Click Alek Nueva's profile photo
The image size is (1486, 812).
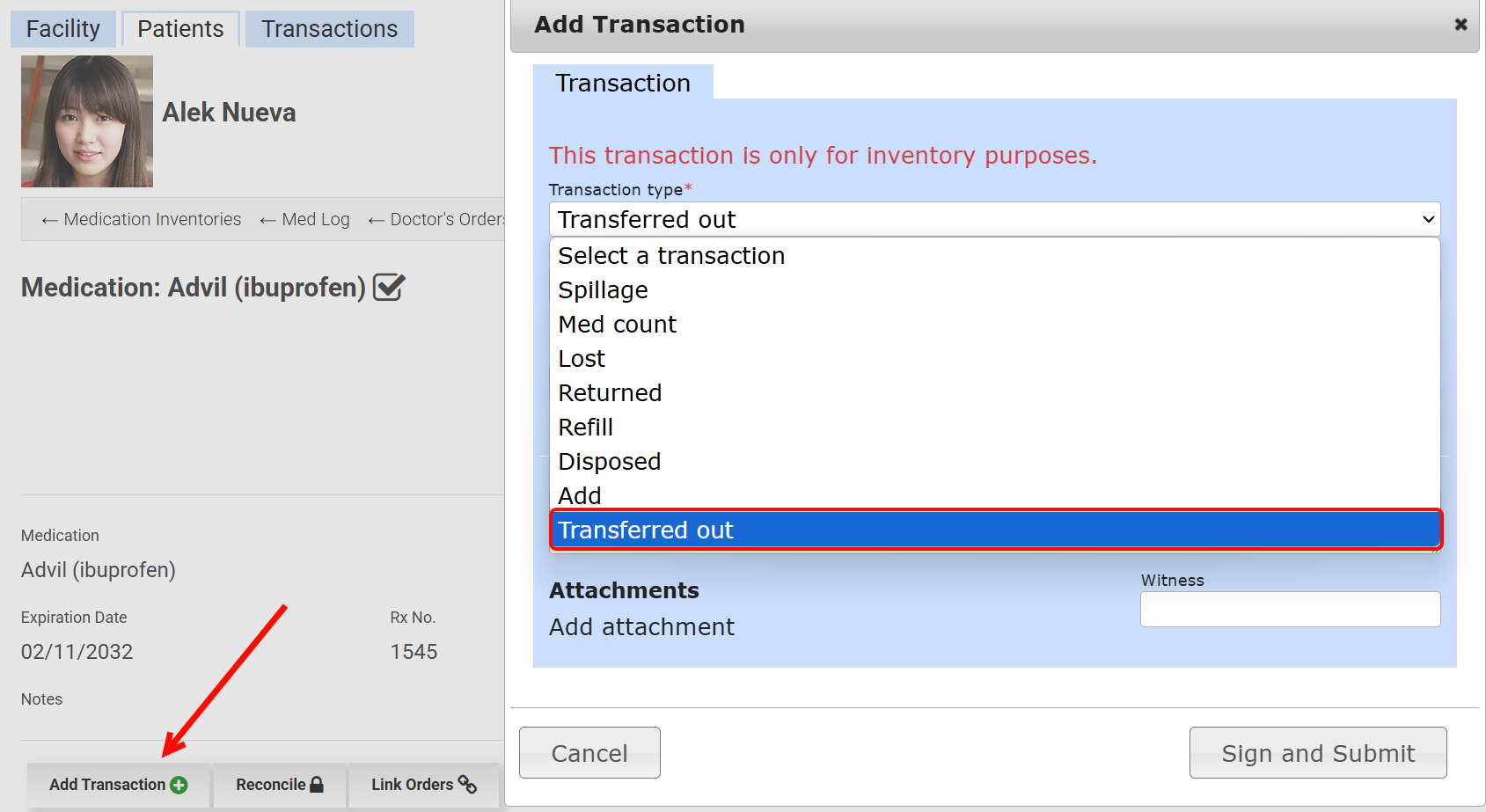click(87, 121)
